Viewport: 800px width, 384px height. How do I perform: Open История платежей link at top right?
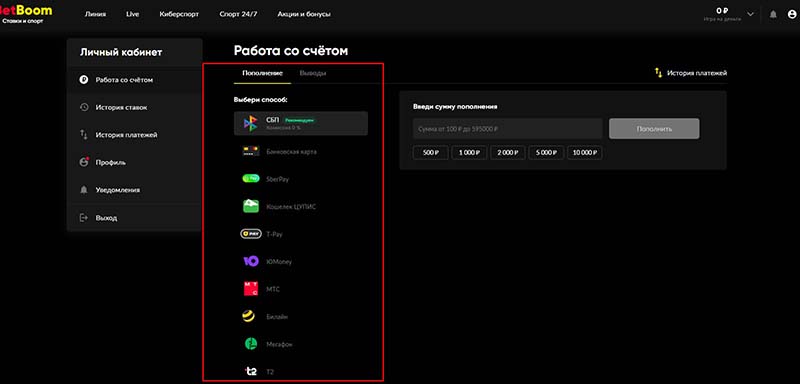click(x=697, y=73)
